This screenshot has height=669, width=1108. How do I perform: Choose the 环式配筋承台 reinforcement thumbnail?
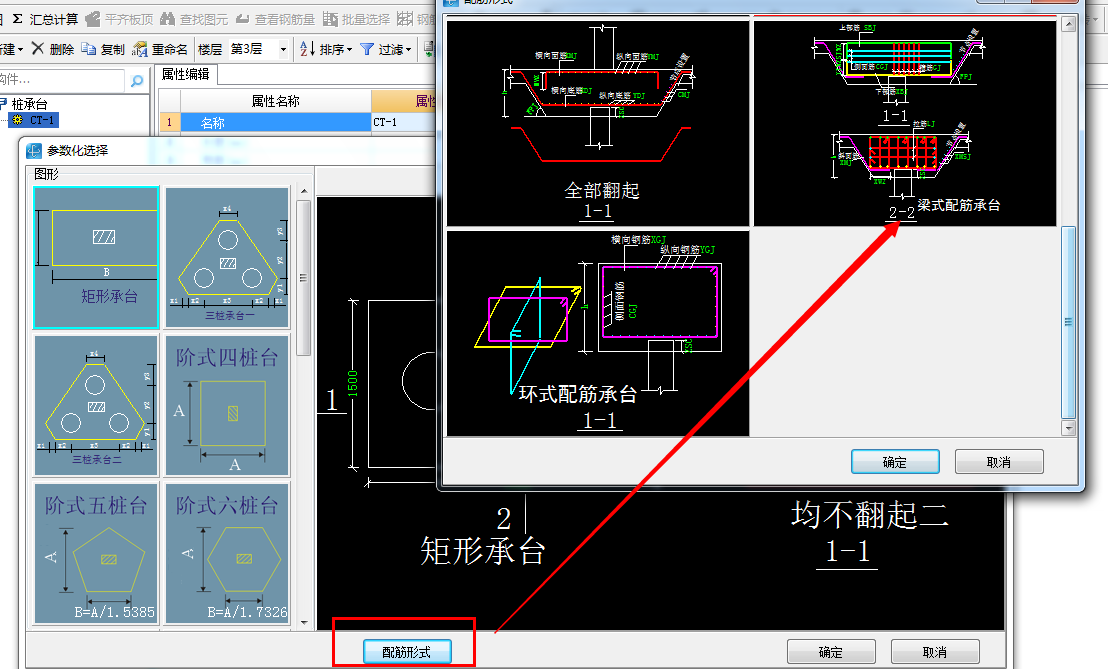(598, 333)
